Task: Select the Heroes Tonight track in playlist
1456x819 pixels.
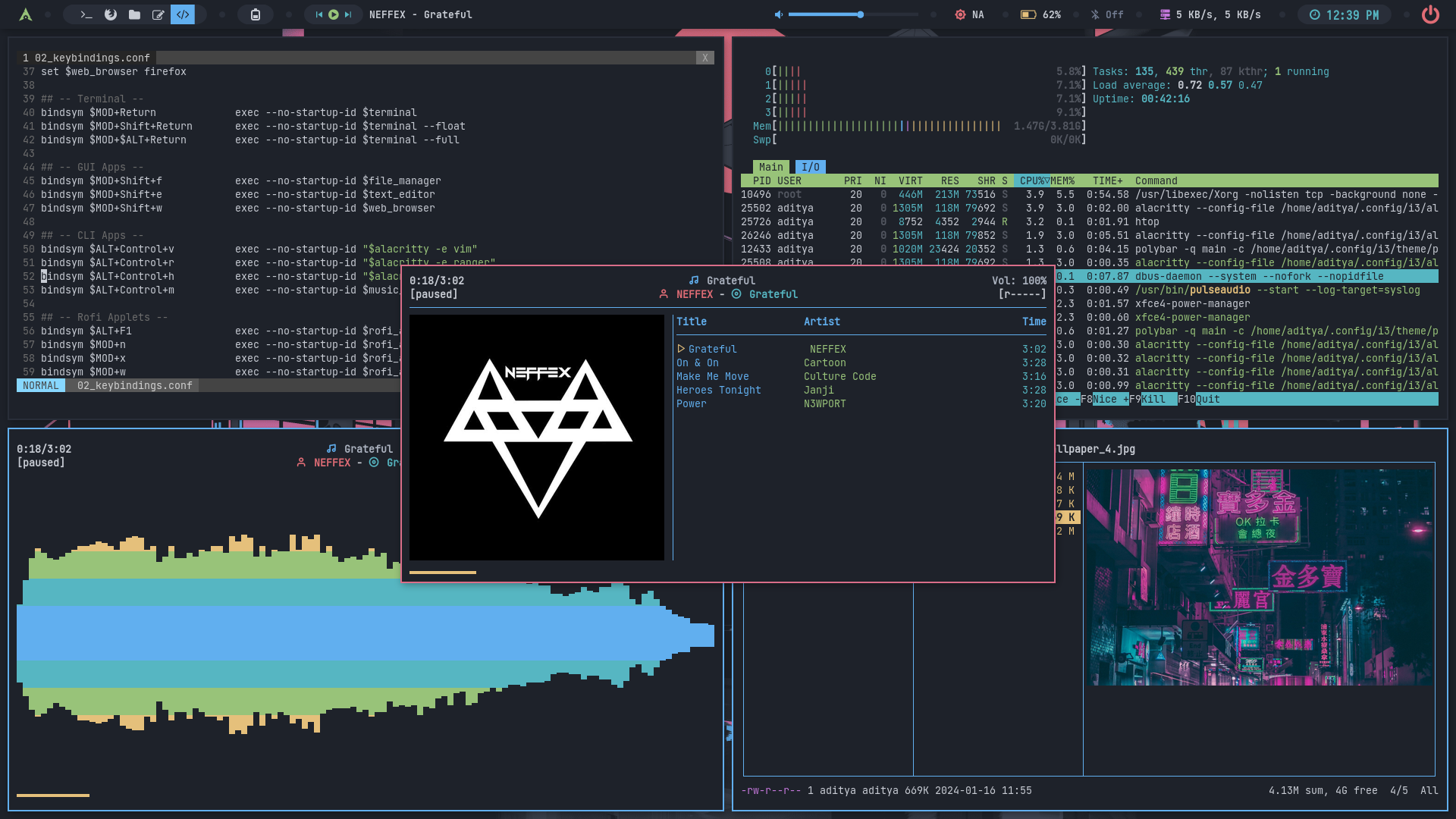Action: (x=718, y=390)
